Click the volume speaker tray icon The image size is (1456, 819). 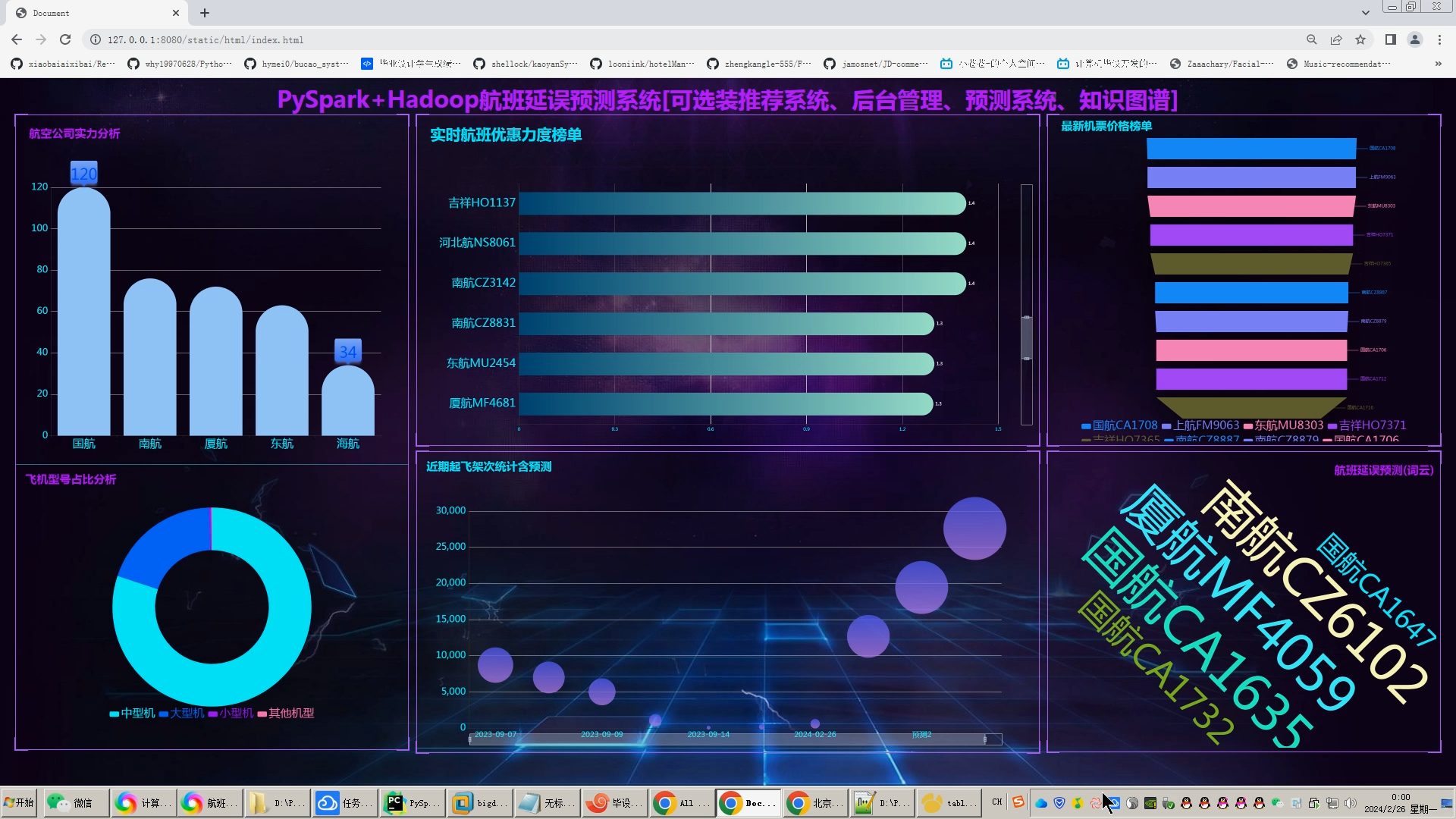(x=1350, y=802)
